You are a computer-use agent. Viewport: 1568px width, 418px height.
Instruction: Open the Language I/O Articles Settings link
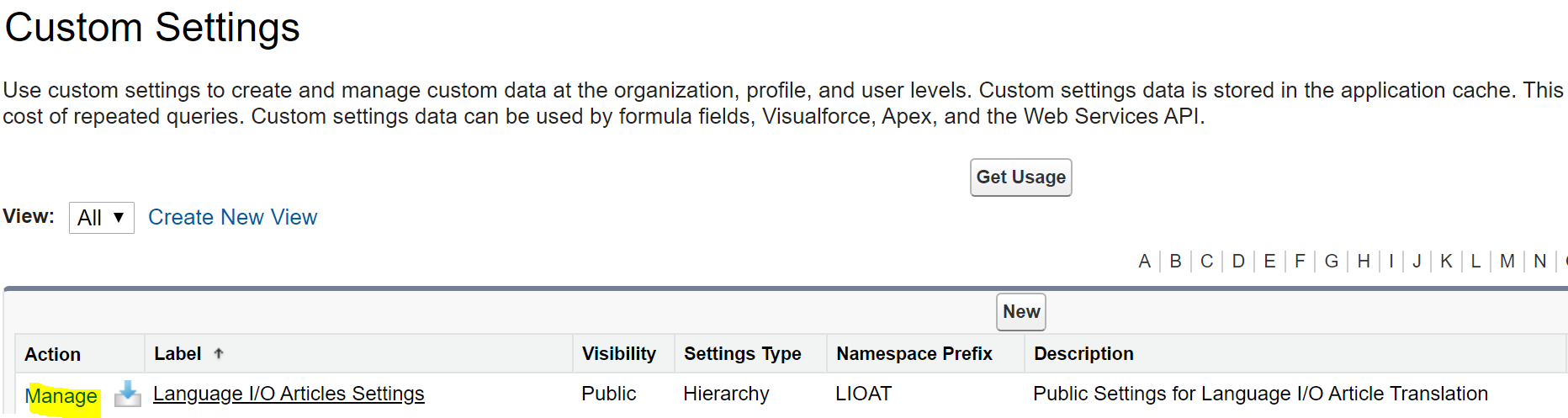point(289,394)
